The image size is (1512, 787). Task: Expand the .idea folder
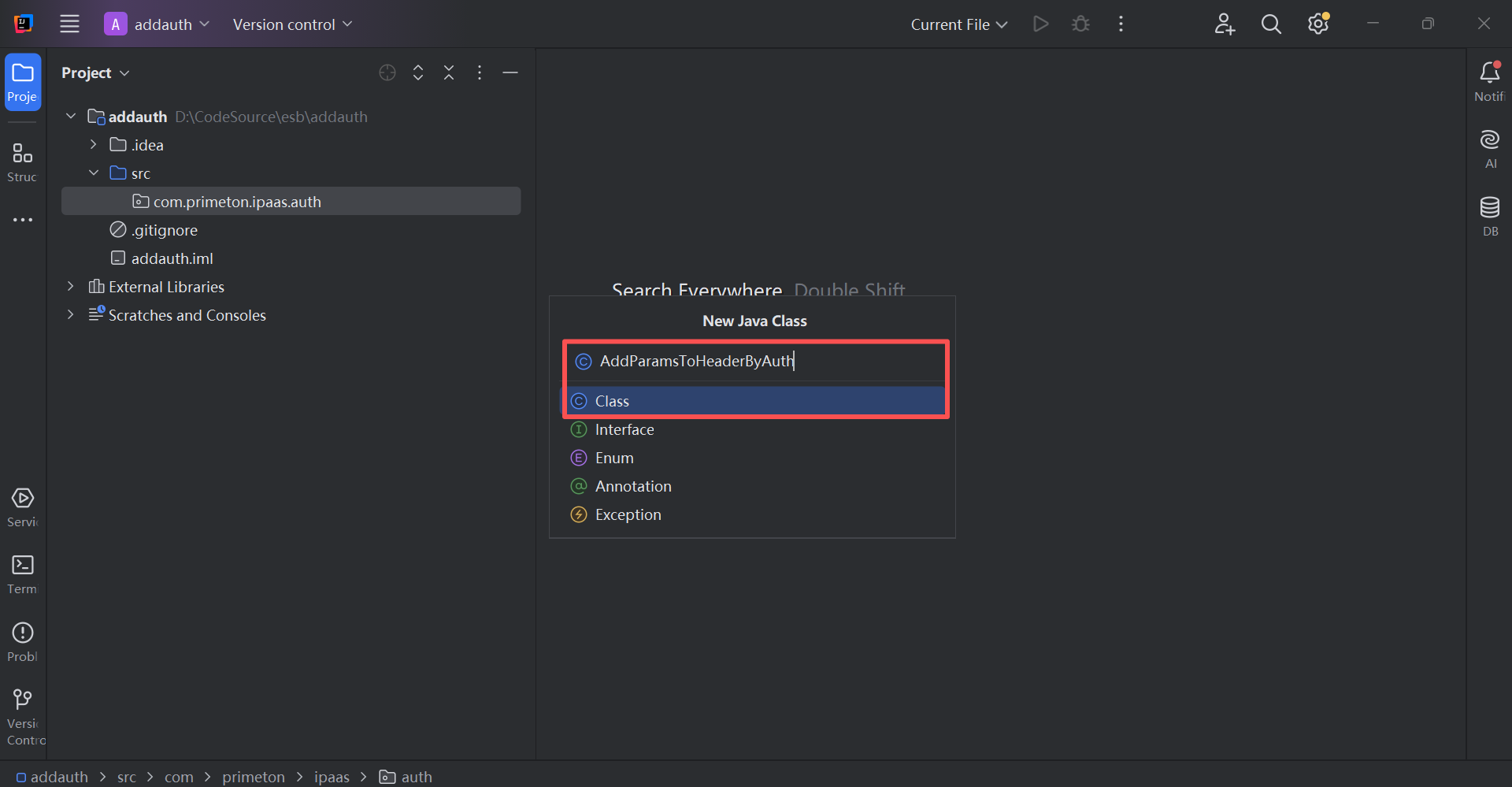[x=94, y=145]
